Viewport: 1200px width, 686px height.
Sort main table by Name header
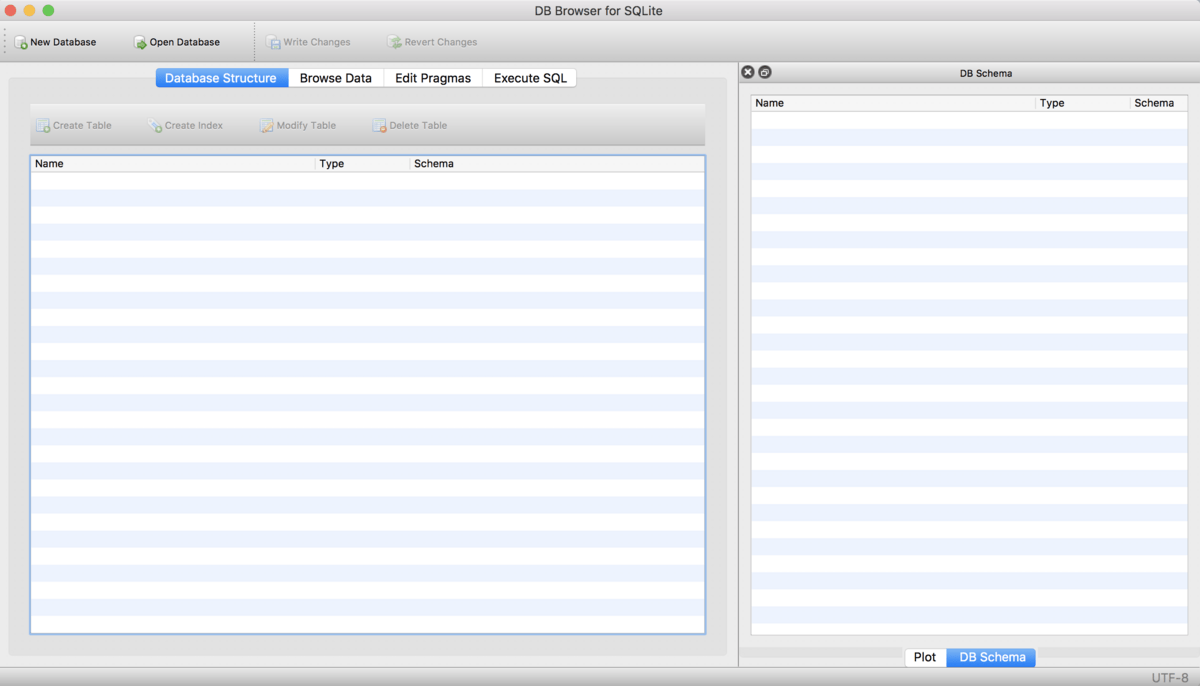[x=173, y=163]
